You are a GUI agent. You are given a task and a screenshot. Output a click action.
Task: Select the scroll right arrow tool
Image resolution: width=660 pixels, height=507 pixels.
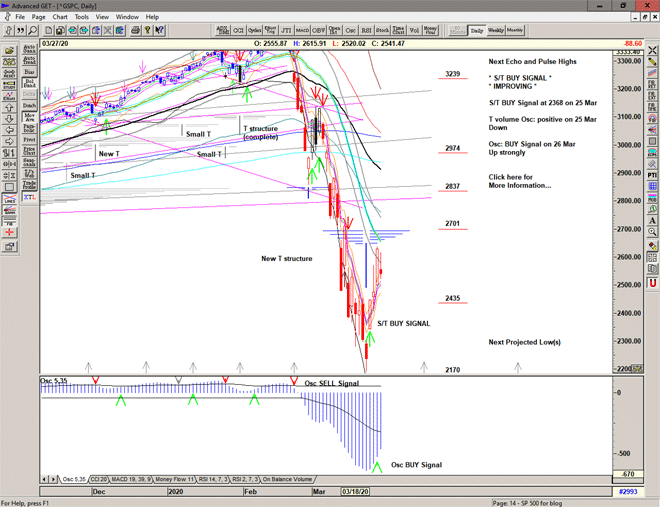[9, 142]
